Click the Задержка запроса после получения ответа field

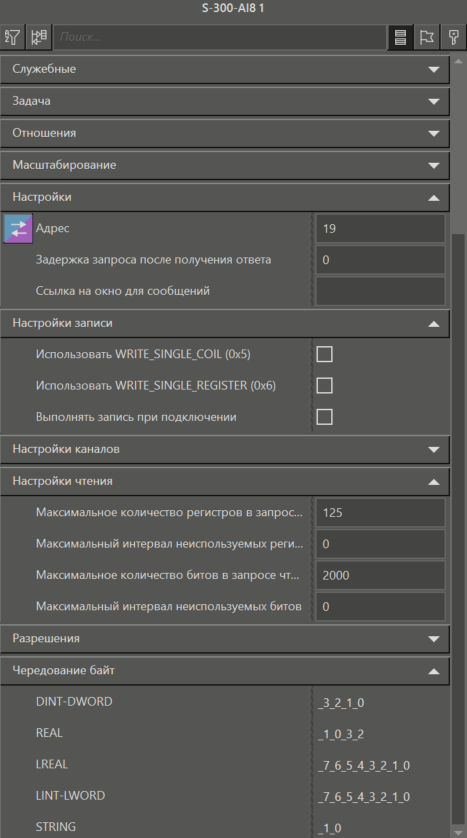coord(380,260)
